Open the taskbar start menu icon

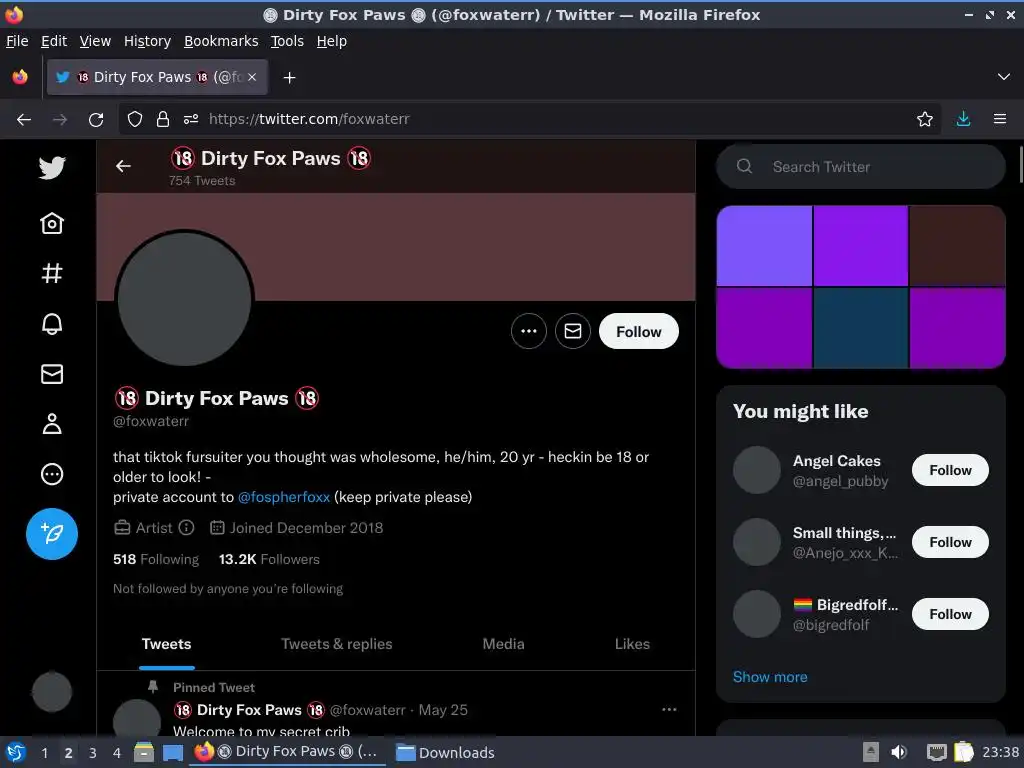coord(16,752)
